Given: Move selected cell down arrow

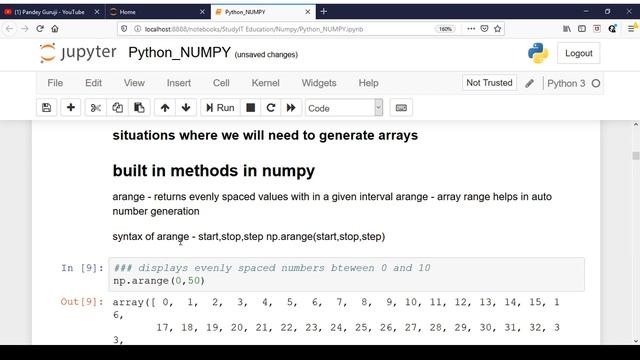Looking at the screenshot, I should pyautogui.click(x=186, y=108).
